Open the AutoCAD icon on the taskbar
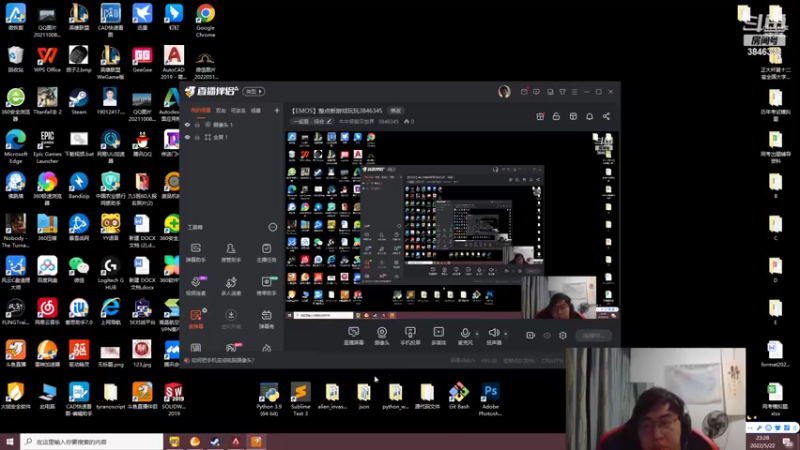 point(236,442)
